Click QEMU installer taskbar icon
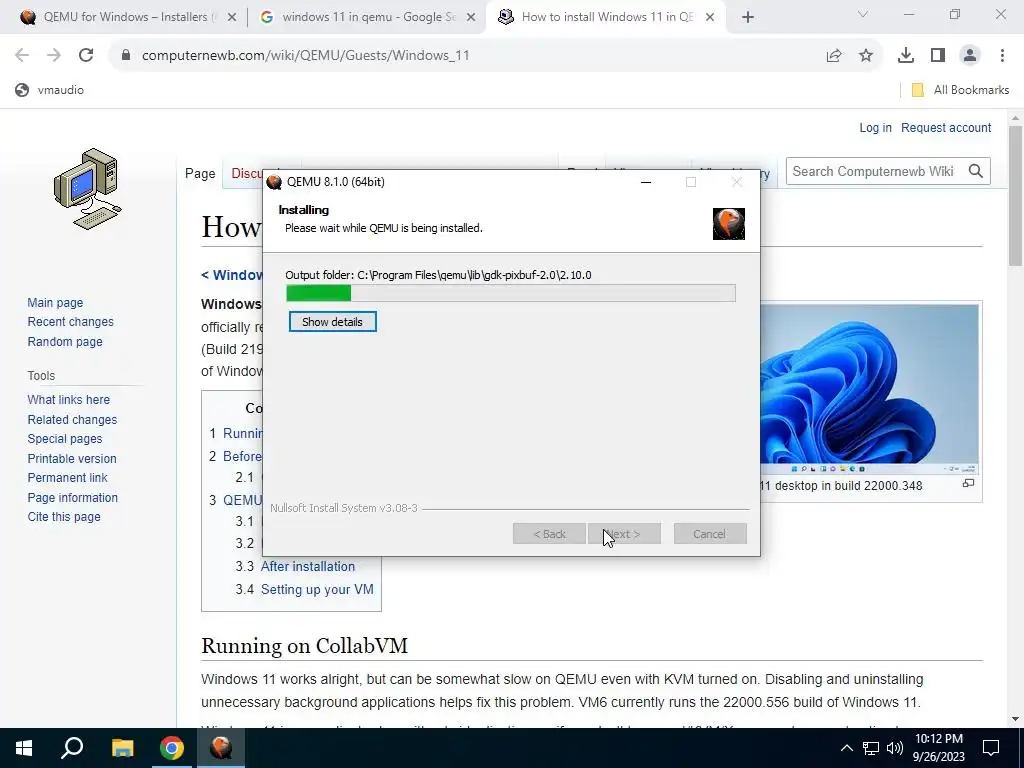Image resolution: width=1024 pixels, height=768 pixels. pos(221,748)
